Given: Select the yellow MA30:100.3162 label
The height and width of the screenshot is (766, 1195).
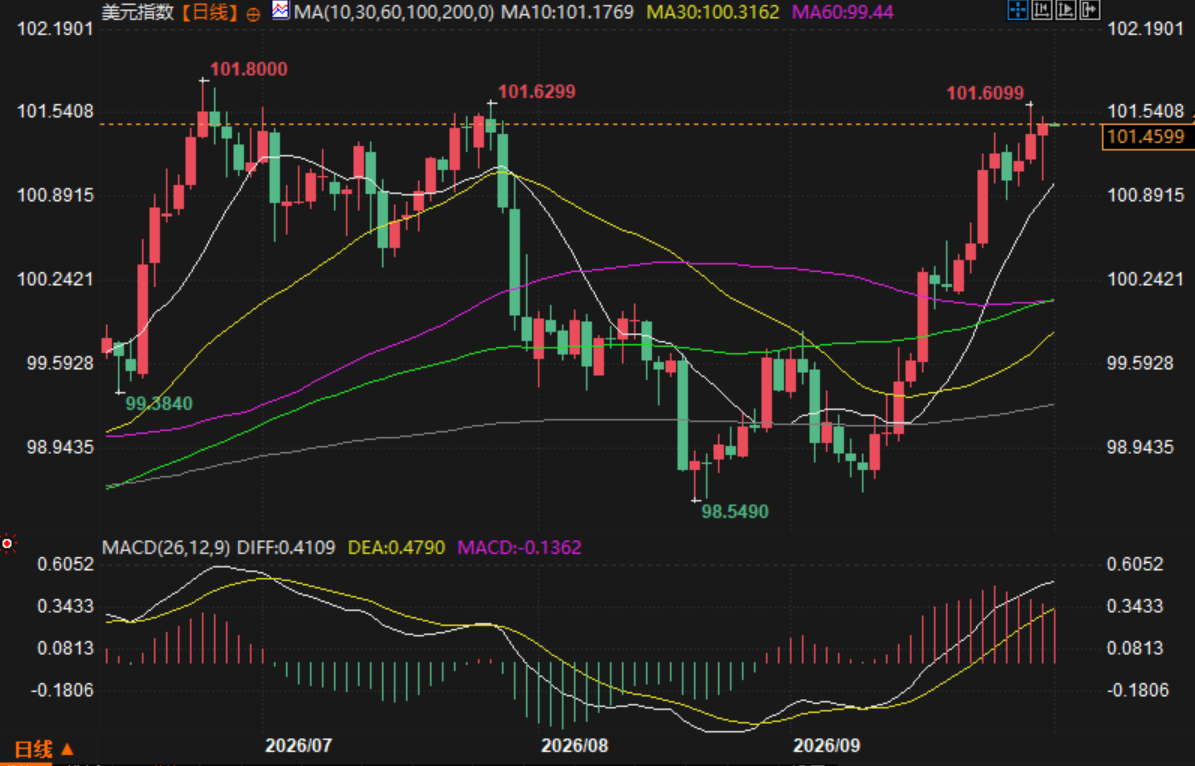Looking at the screenshot, I should [713, 12].
